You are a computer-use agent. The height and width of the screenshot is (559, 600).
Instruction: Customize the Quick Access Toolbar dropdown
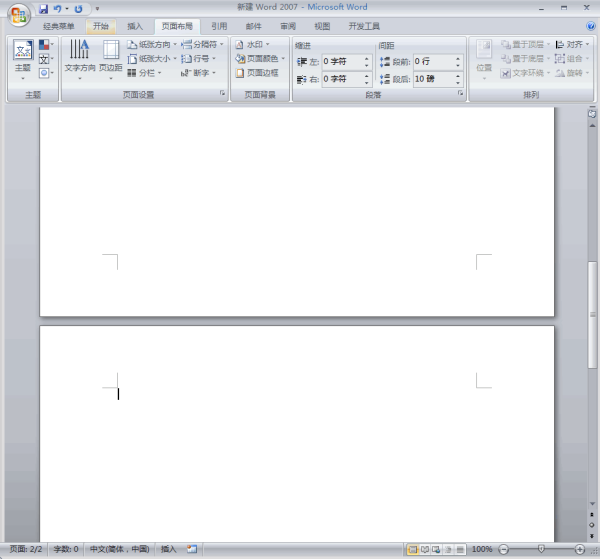point(97,9)
